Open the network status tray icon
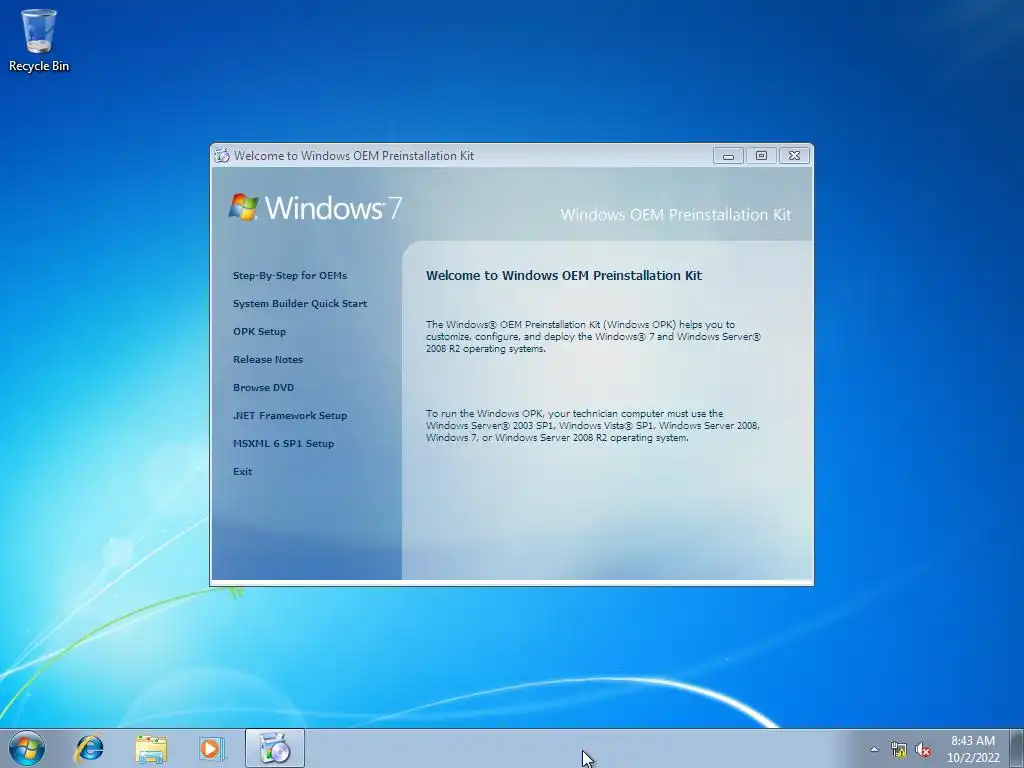 (x=899, y=750)
